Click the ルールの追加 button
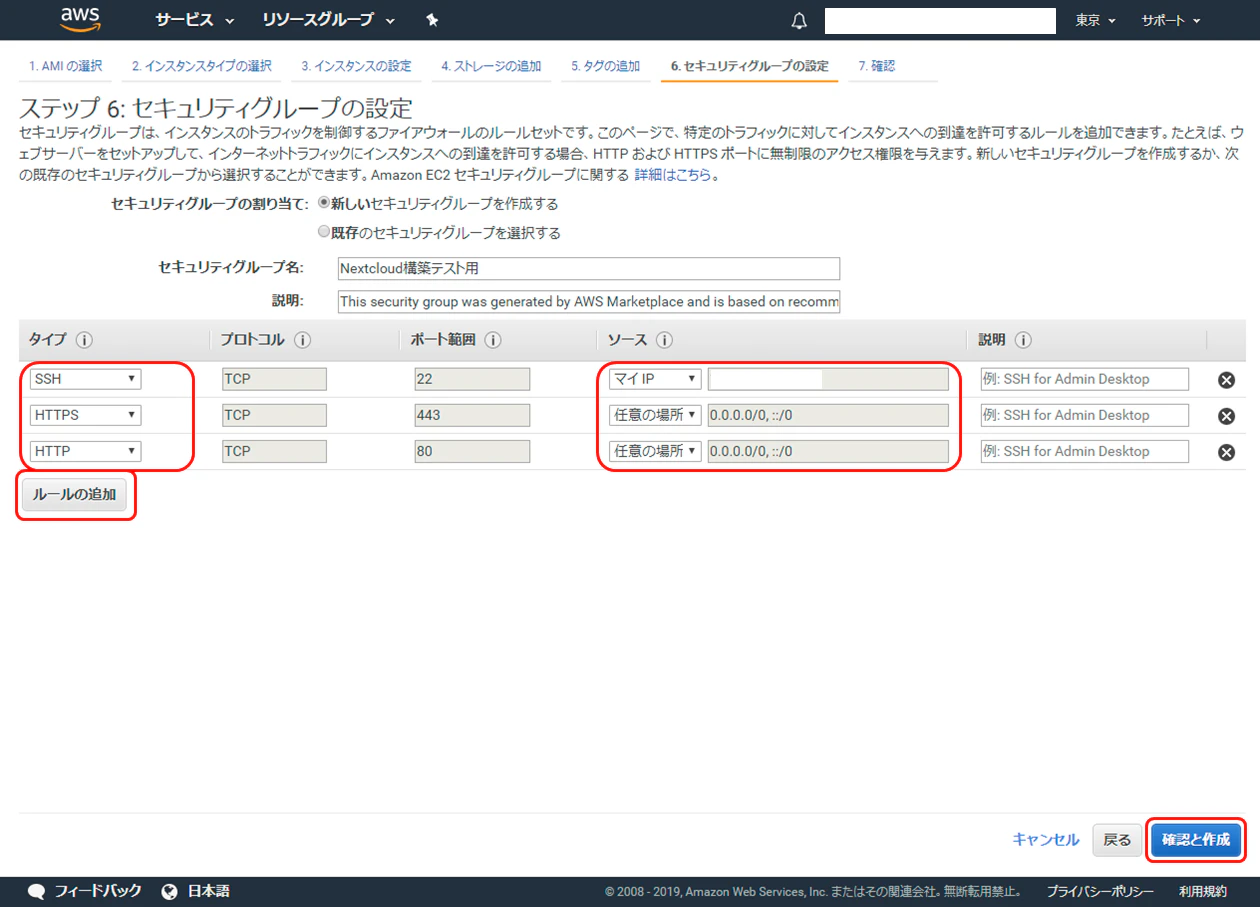 coord(75,495)
